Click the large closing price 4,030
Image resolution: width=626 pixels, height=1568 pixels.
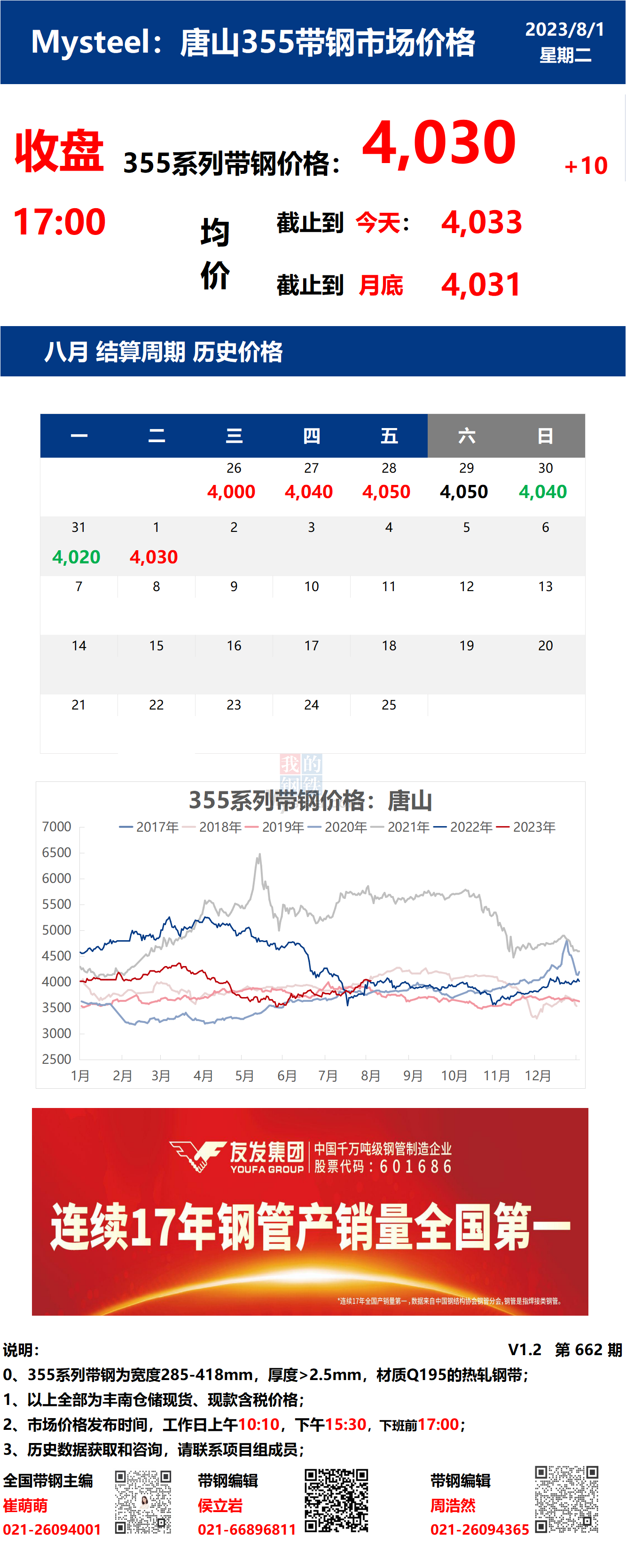tap(439, 143)
